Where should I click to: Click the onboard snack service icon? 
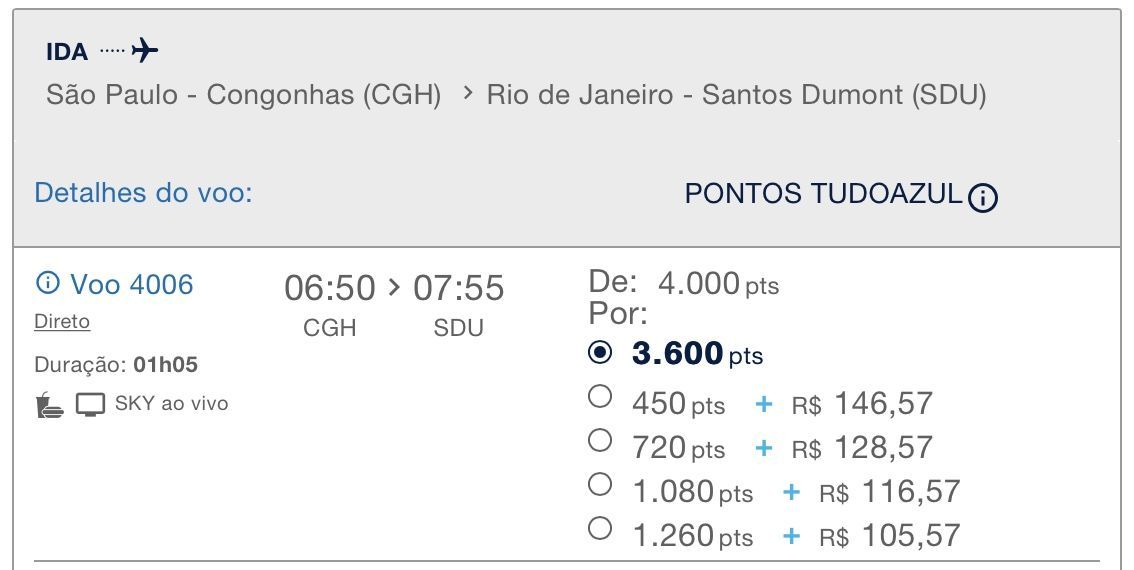coord(51,404)
